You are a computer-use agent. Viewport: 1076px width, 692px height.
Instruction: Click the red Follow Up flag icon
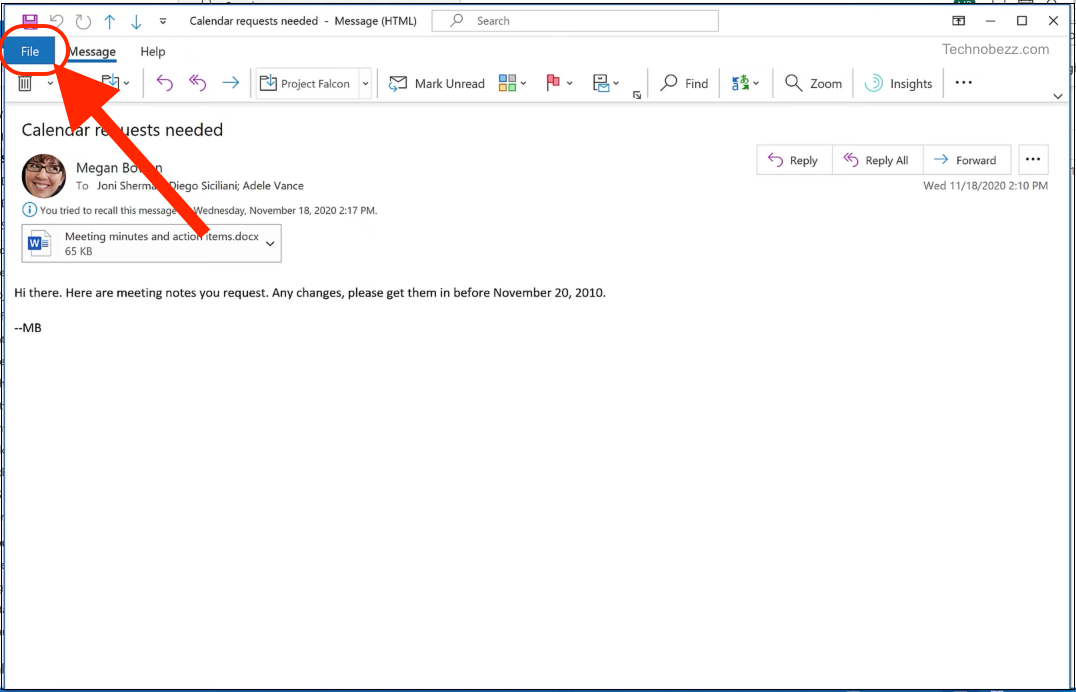pyautogui.click(x=553, y=83)
